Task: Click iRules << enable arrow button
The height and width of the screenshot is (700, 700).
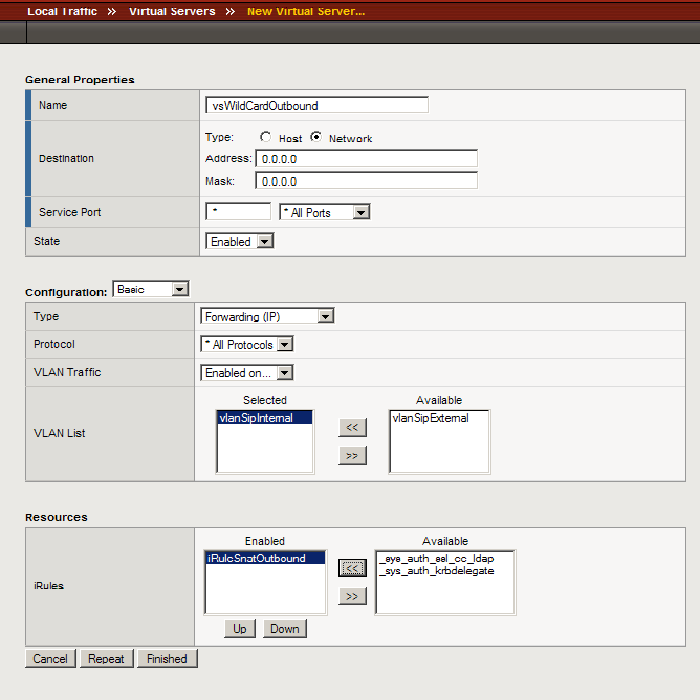Action: [352, 568]
